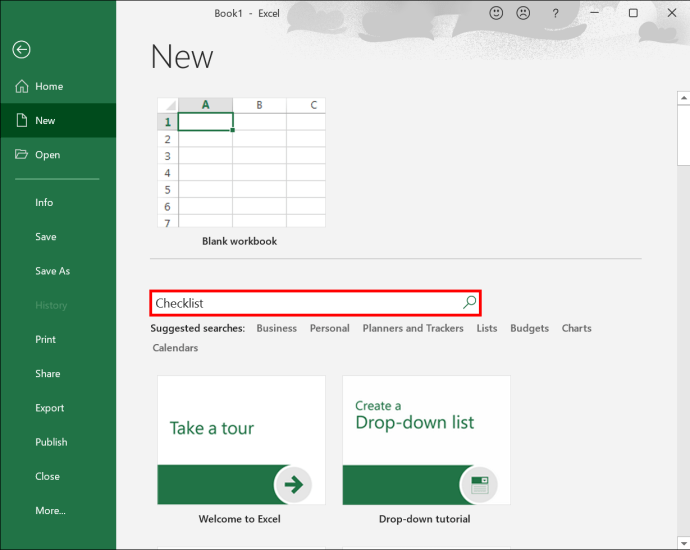Open the Create a Drop-down list template

point(426,440)
